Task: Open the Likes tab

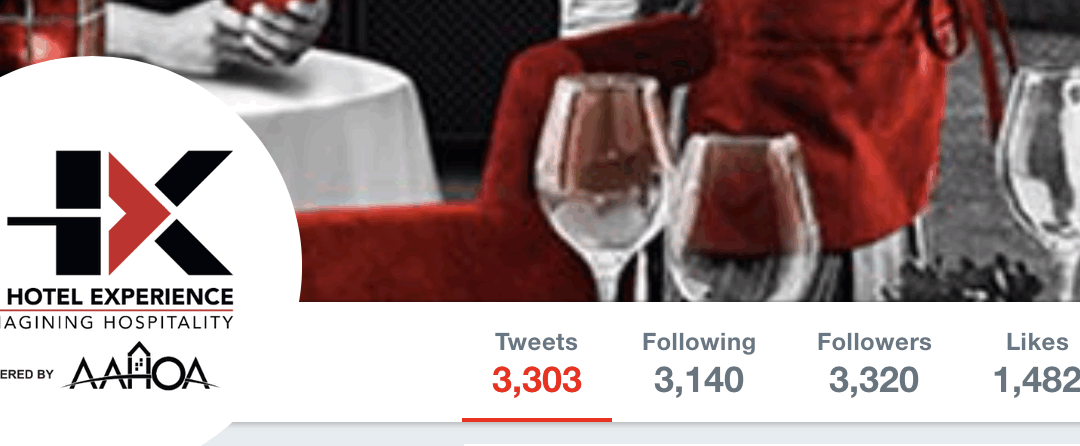Action: tap(1037, 342)
